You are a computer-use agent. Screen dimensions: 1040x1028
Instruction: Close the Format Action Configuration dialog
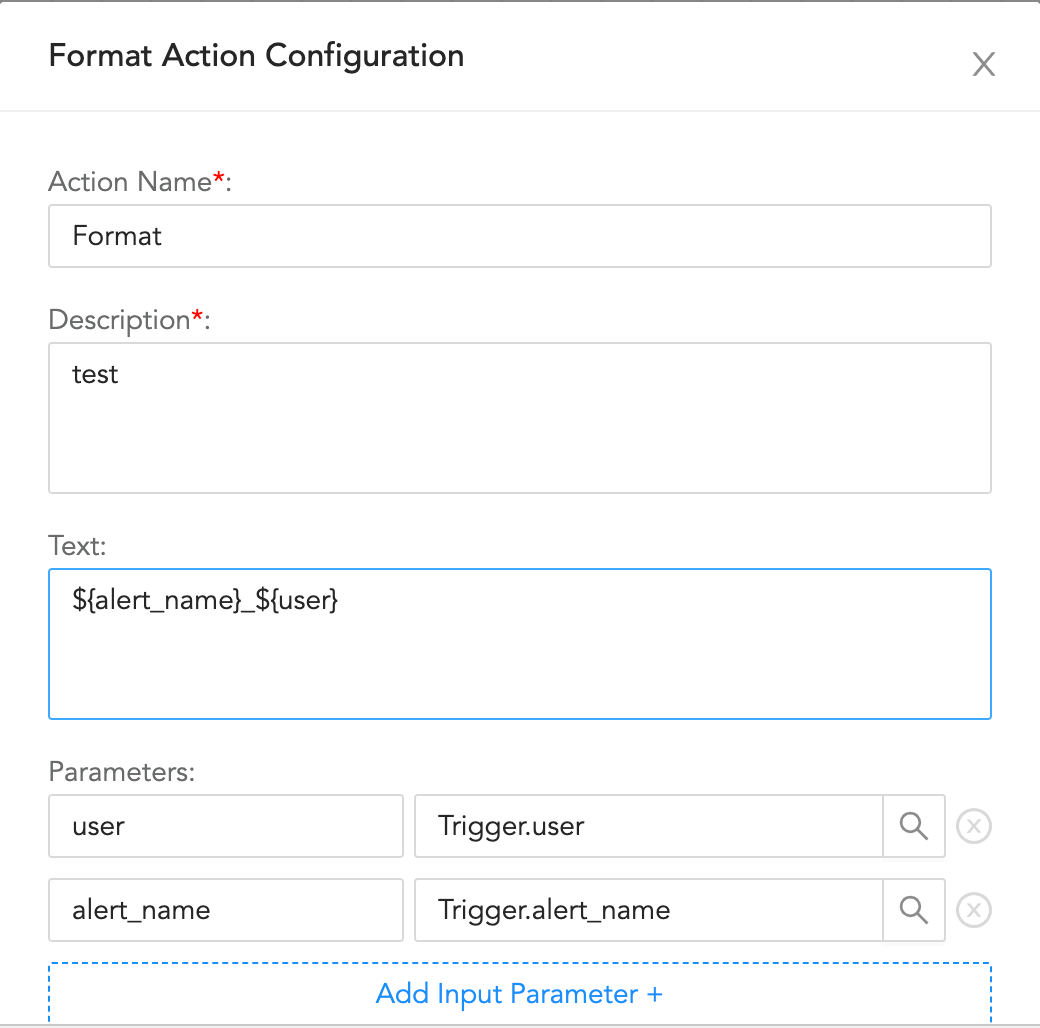[984, 65]
